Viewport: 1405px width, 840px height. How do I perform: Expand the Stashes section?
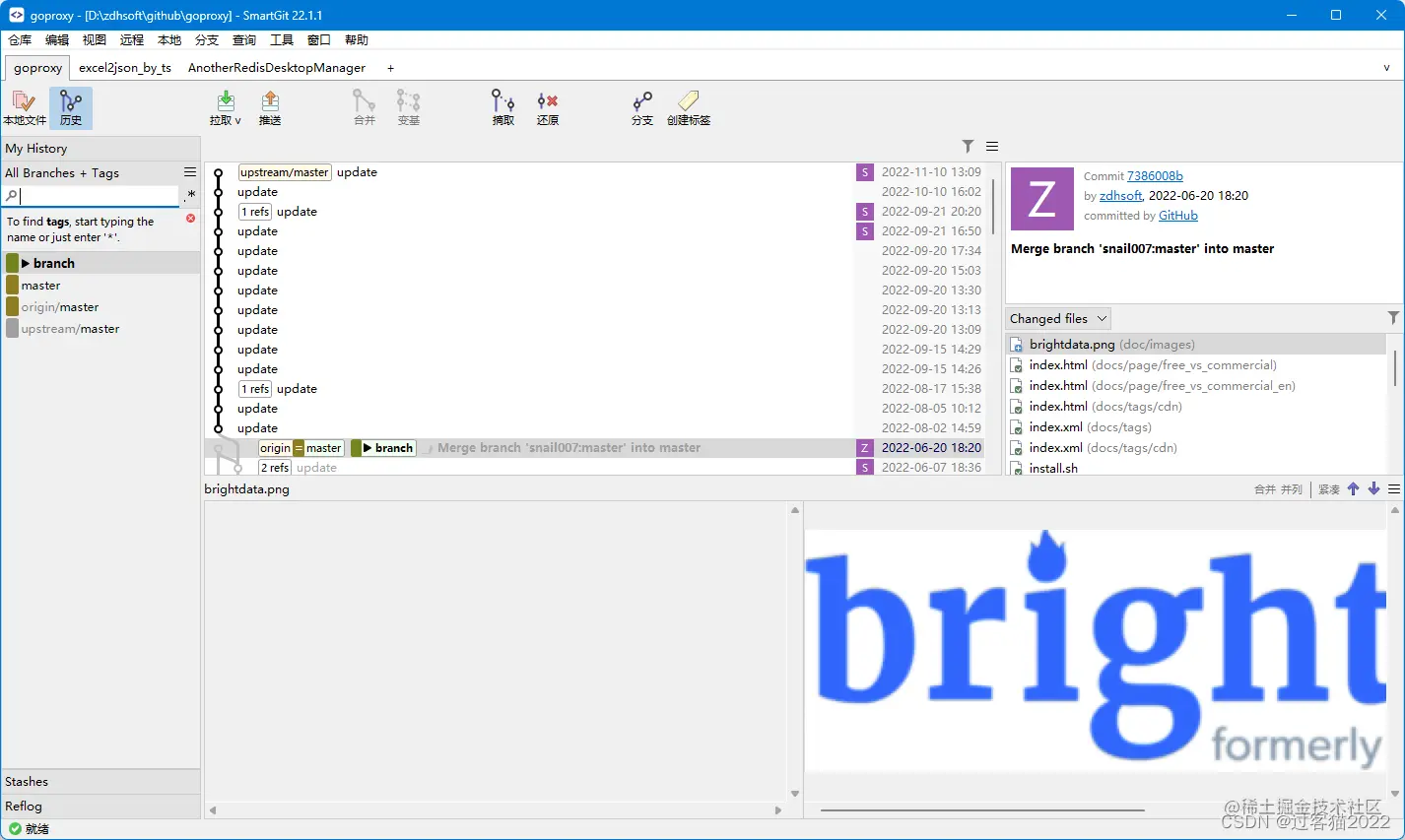[100, 781]
